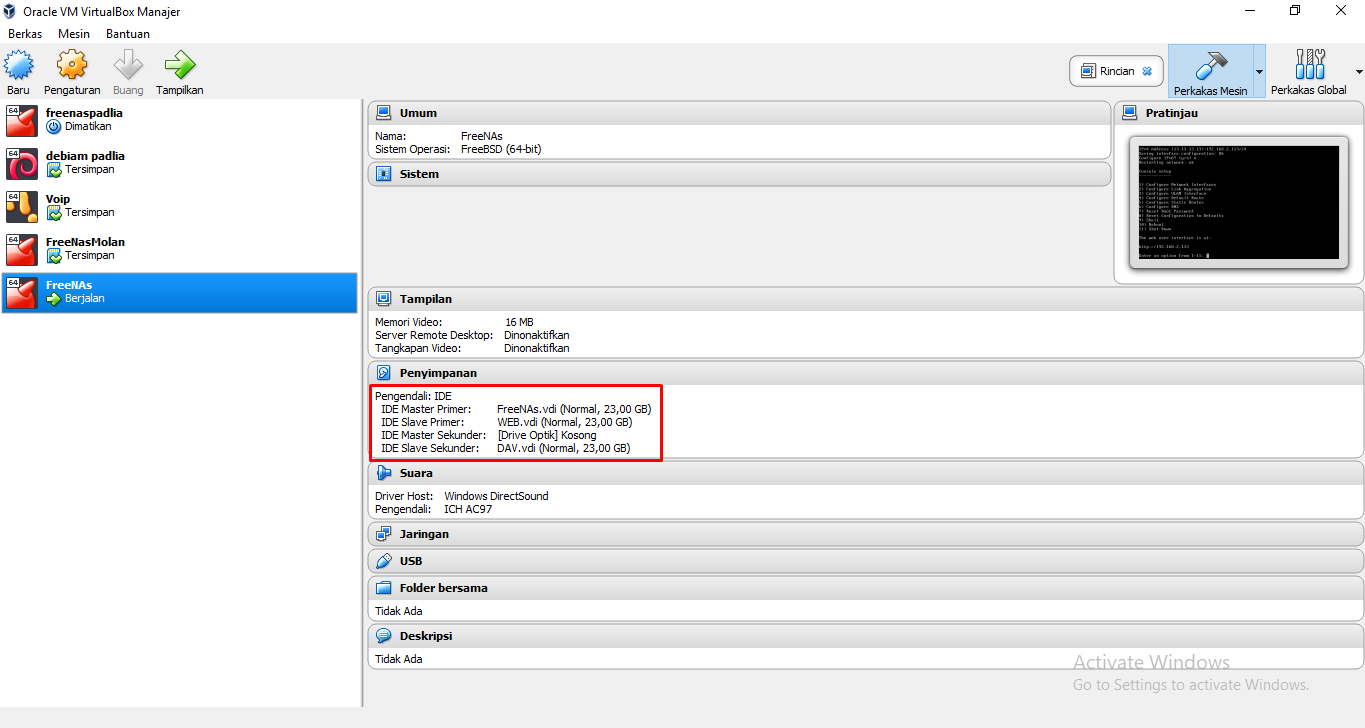Click the Folder bersama folder icon
Image resolution: width=1365 pixels, height=728 pixels.
(x=383, y=588)
